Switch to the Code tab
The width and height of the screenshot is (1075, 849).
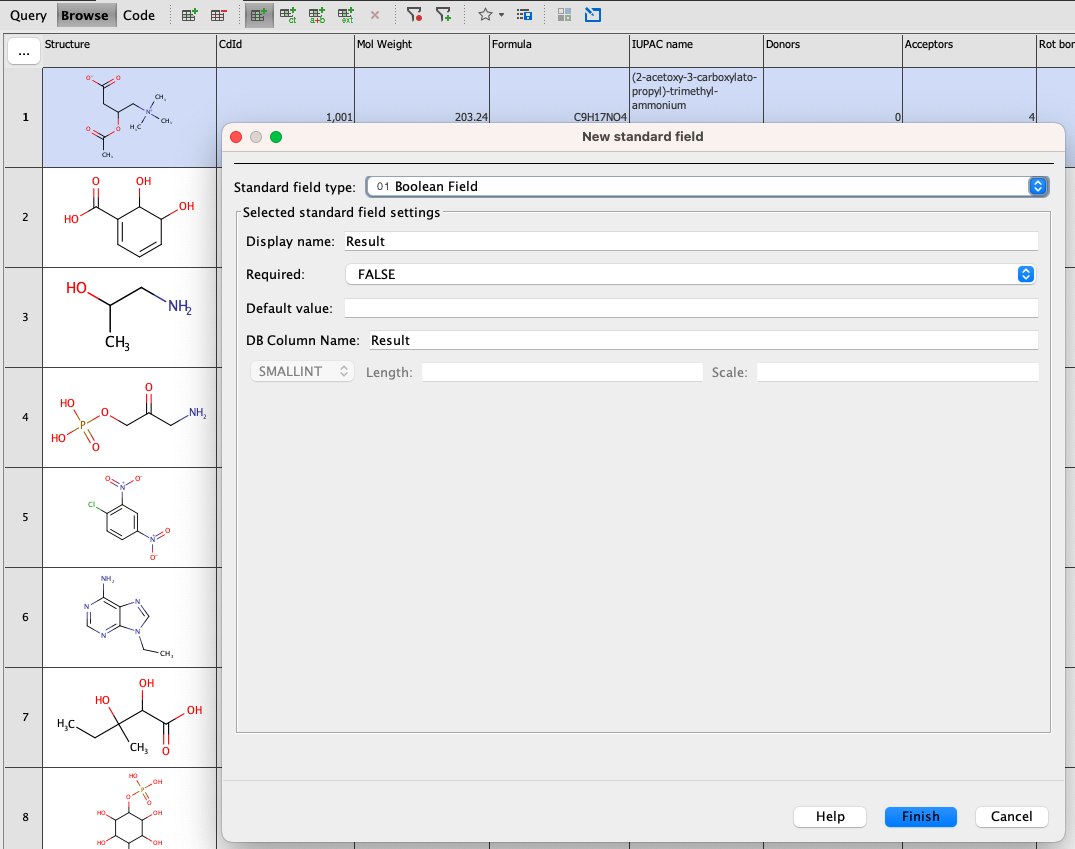pyautogui.click(x=139, y=15)
